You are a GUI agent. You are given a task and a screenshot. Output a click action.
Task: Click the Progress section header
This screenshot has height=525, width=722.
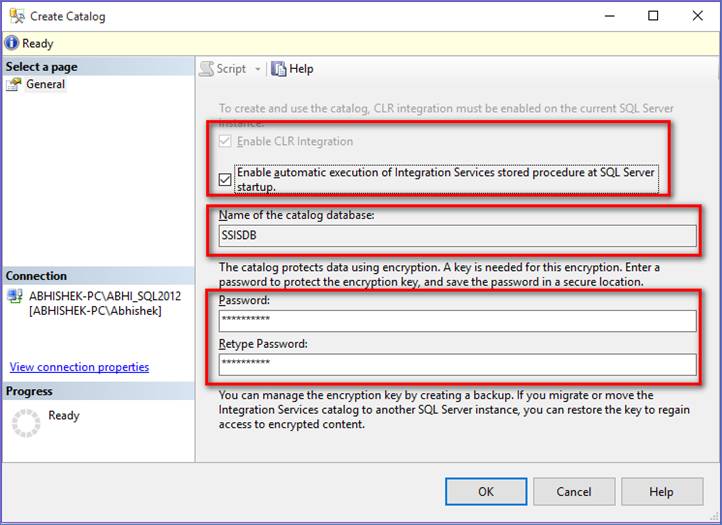click(98, 391)
